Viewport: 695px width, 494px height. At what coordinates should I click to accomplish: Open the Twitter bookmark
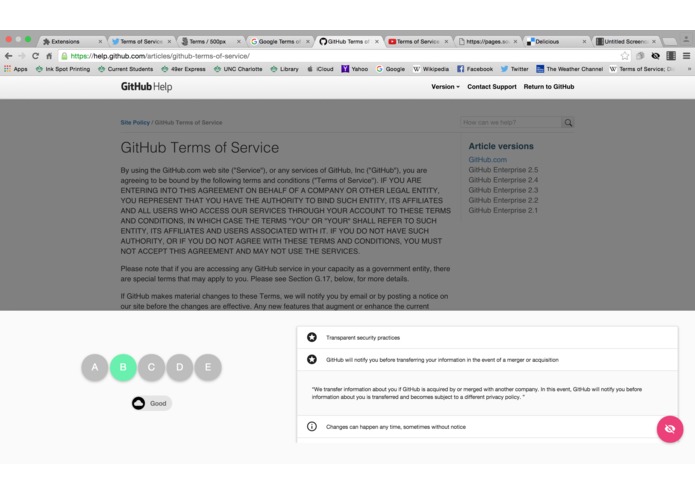pyautogui.click(x=515, y=69)
